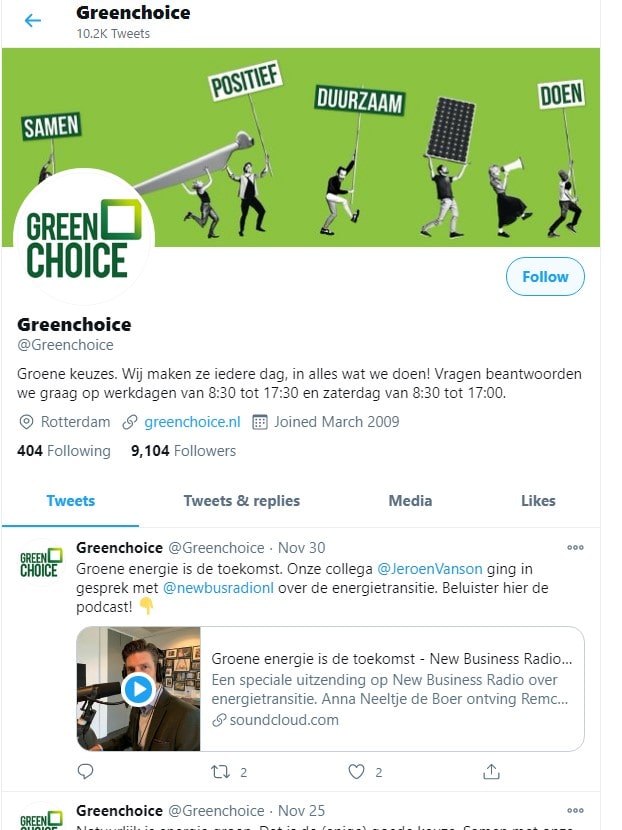This screenshot has height=830, width=622.
Task: Share the Nov 30 tweet
Action: pyautogui.click(x=491, y=771)
